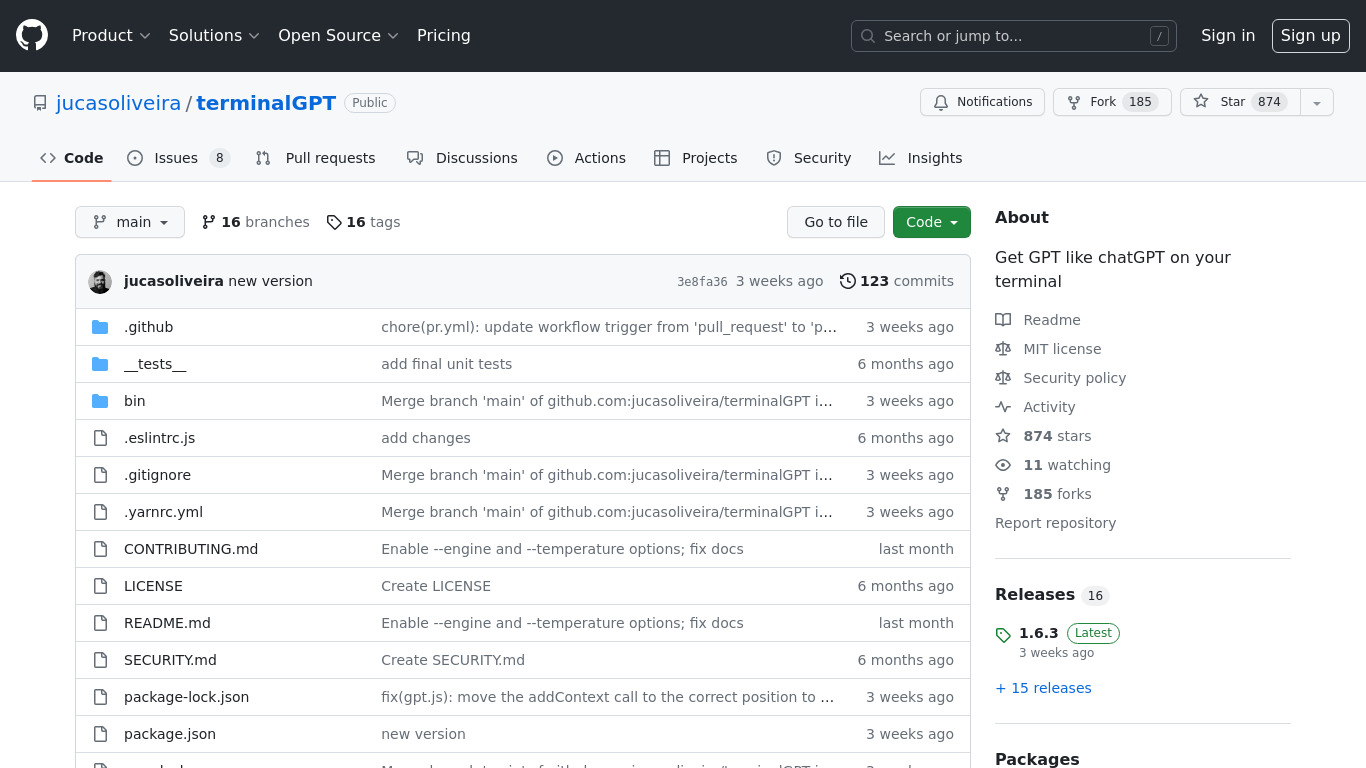1366x768 pixels.
Task: Click the history clock icon near 123 commits
Action: point(848,281)
